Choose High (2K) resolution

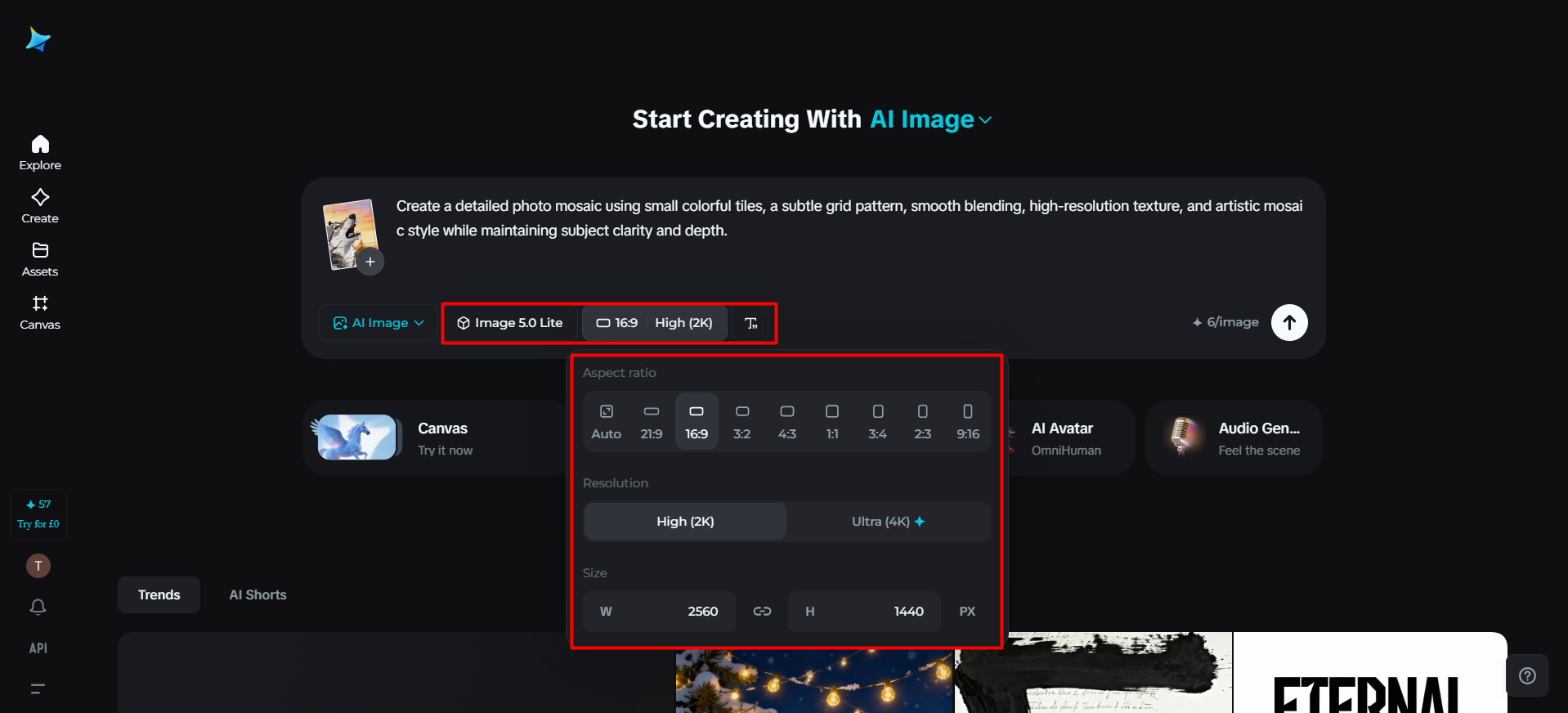[685, 522]
